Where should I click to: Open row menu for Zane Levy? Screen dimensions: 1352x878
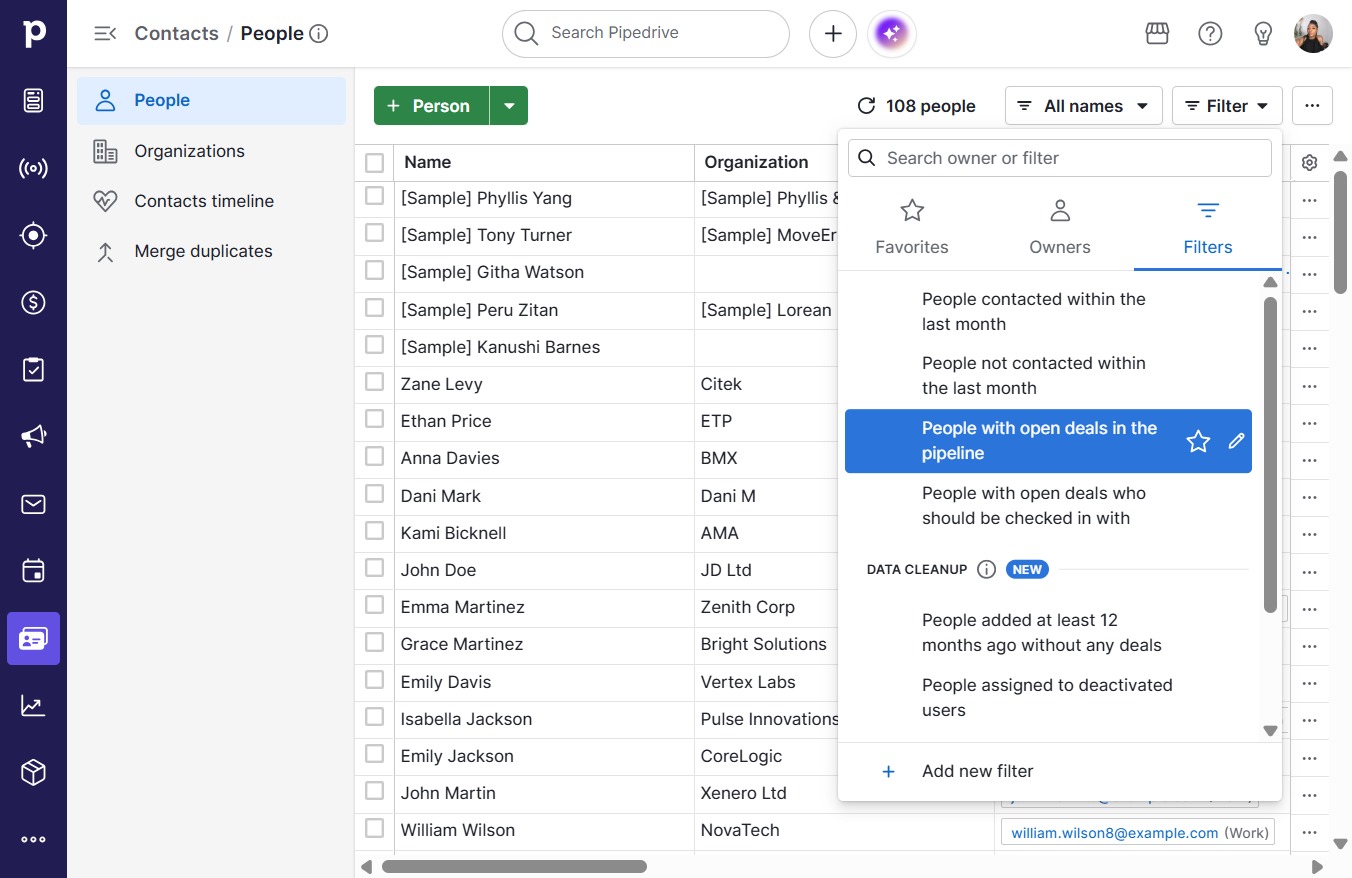[x=1310, y=386]
